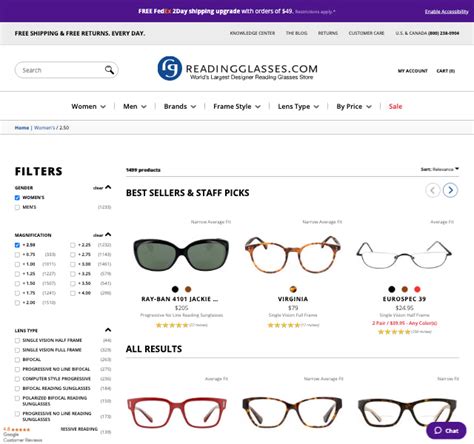View Eurospec 39 star rating reviews

tap(405, 332)
